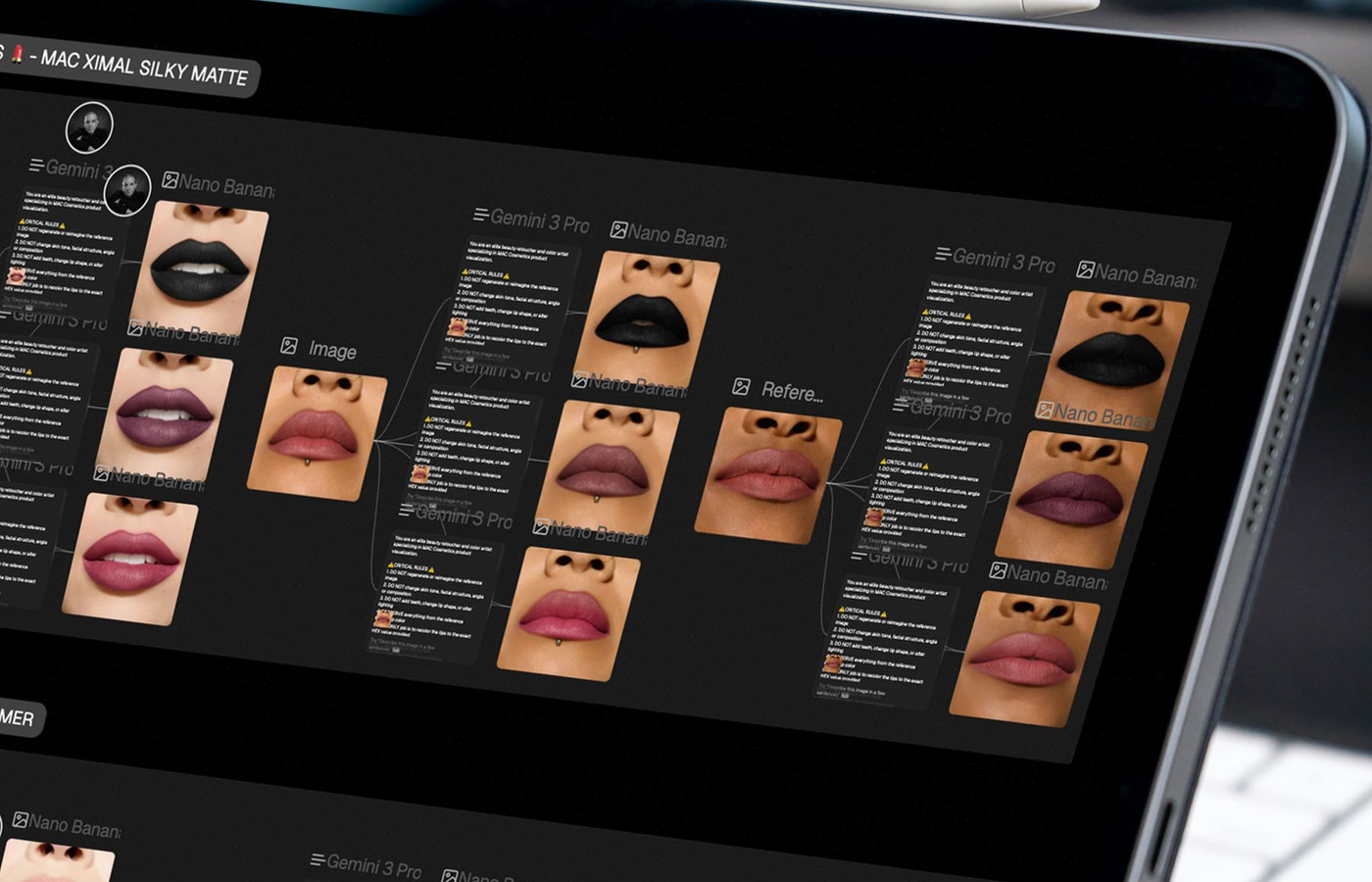1372x882 pixels.
Task: Click image icon of Nano Banana above pierced black lips
Action: [x=618, y=230]
